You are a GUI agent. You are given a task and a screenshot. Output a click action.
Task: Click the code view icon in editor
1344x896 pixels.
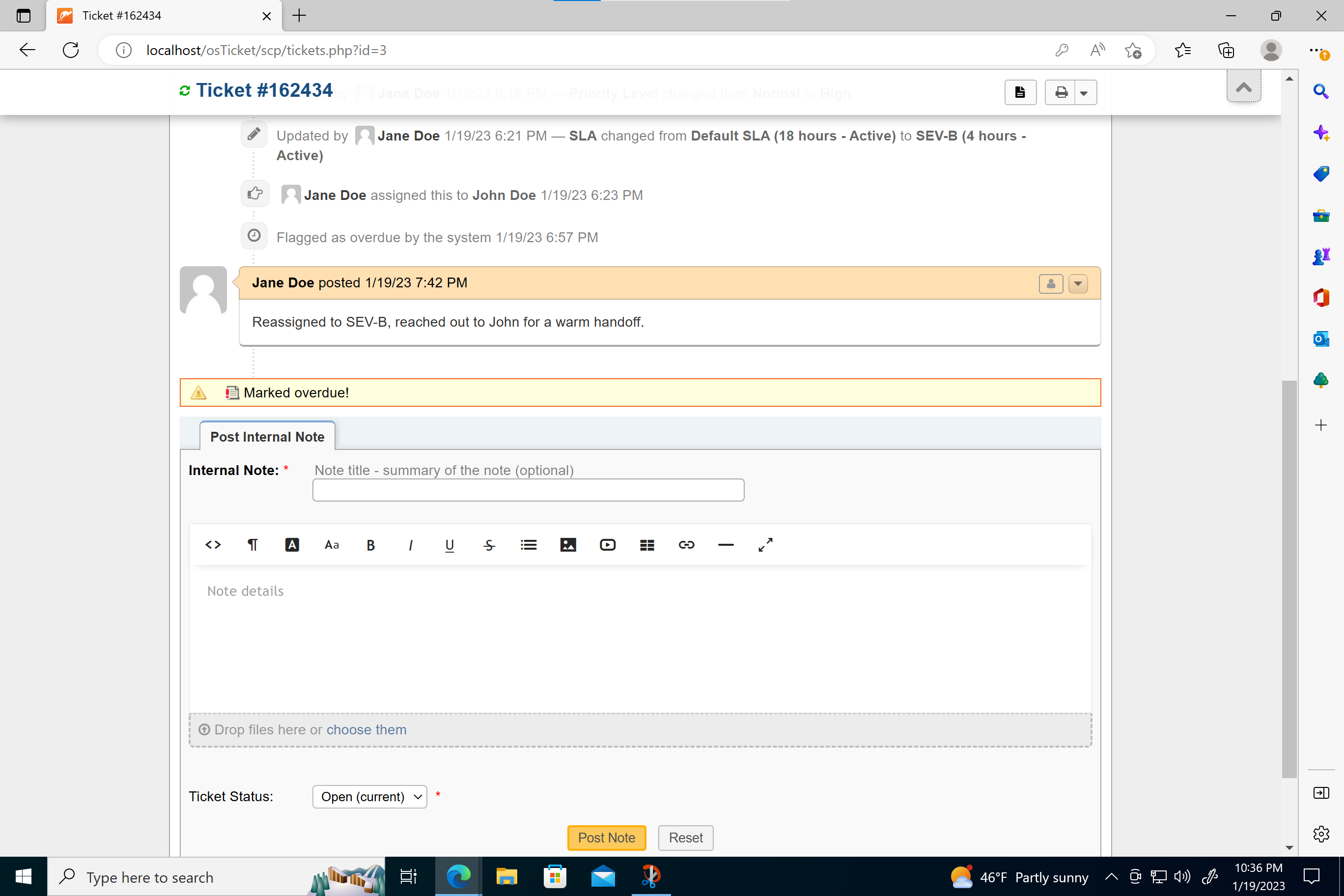pyautogui.click(x=212, y=544)
